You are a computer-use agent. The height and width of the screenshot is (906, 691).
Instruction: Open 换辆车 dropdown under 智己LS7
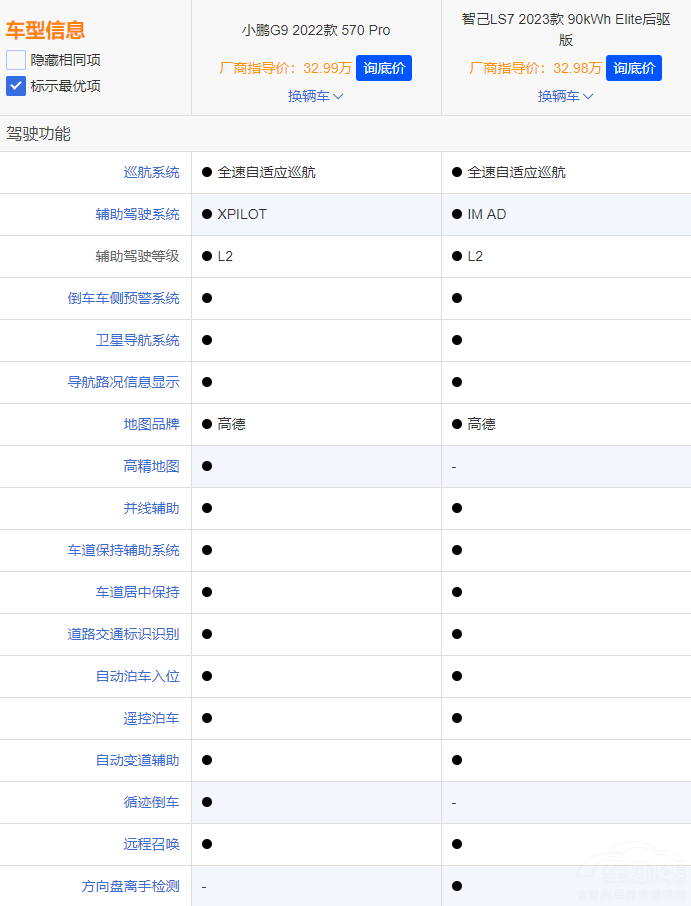[x=566, y=96]
